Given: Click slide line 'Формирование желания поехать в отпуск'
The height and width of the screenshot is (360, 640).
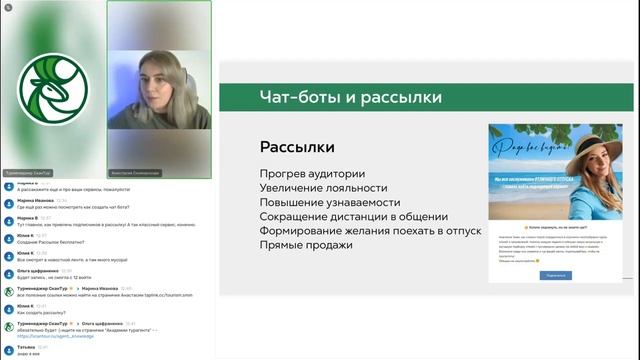Looking at the screenshot, I should (x=370, y=231).
